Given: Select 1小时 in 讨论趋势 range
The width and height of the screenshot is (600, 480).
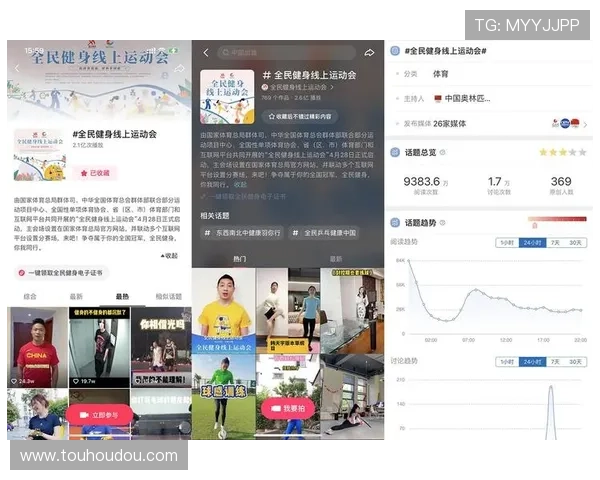Looking at the screenshot, I should click(x=507, y=362).
